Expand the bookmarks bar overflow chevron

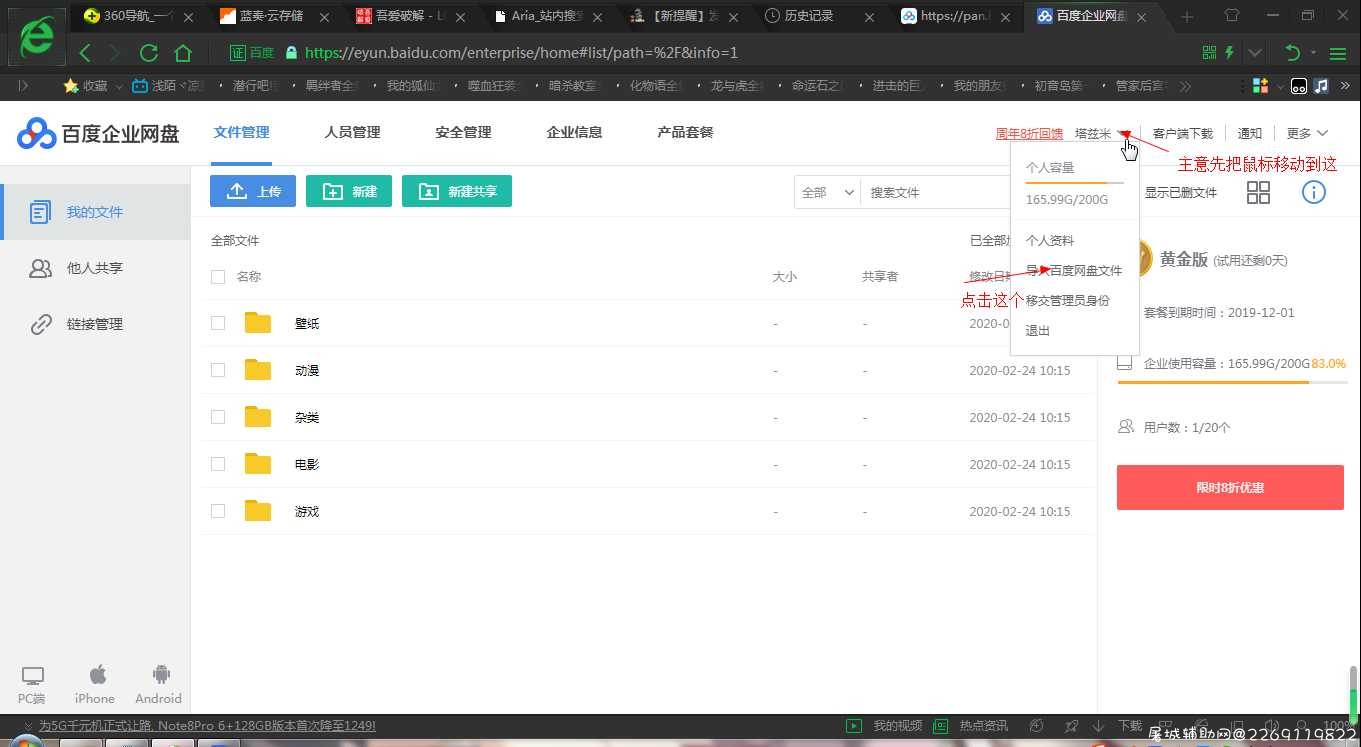pos(1185,86)
